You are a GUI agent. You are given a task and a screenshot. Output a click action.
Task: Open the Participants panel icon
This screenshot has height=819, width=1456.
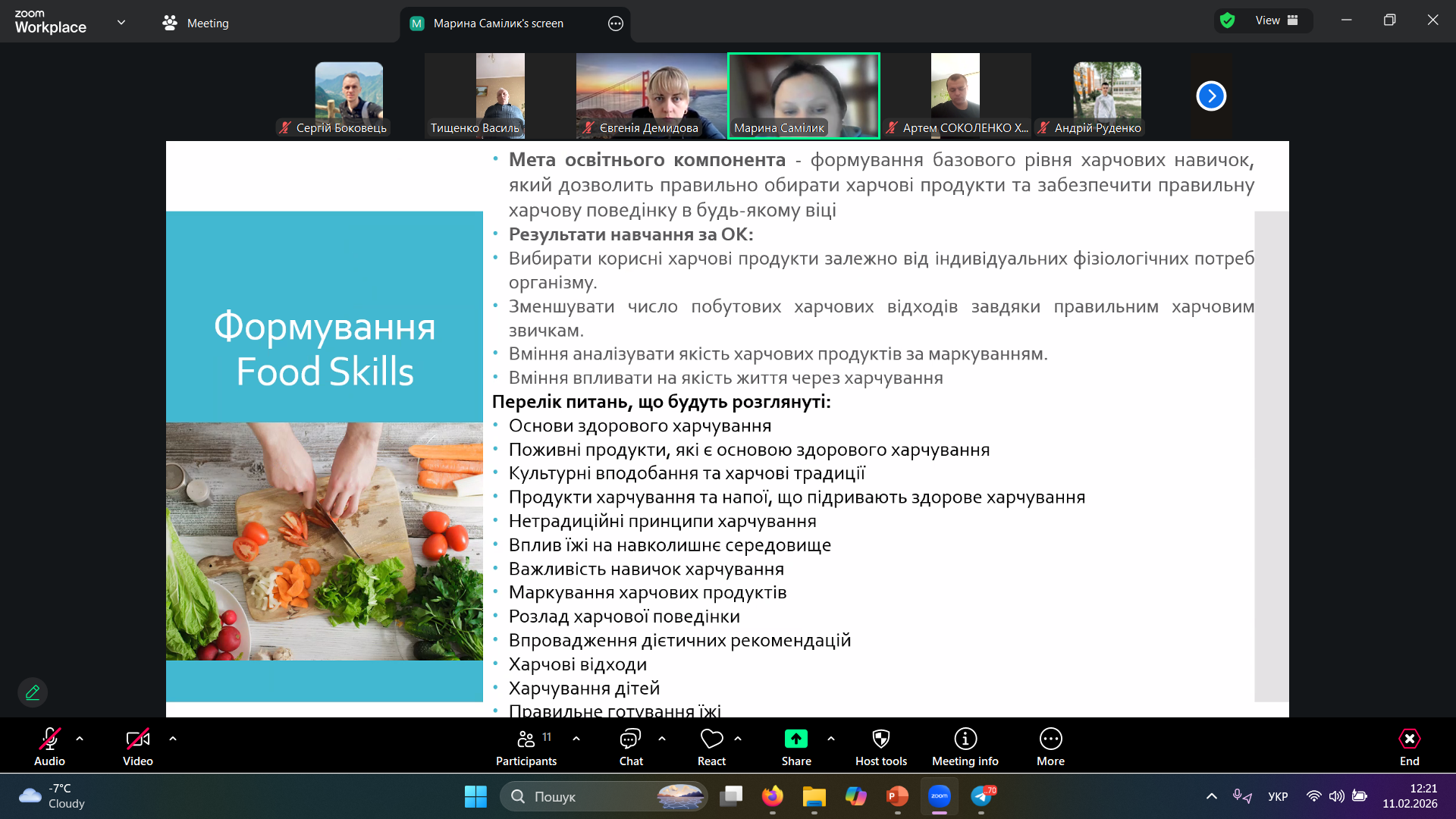[526, 739]
